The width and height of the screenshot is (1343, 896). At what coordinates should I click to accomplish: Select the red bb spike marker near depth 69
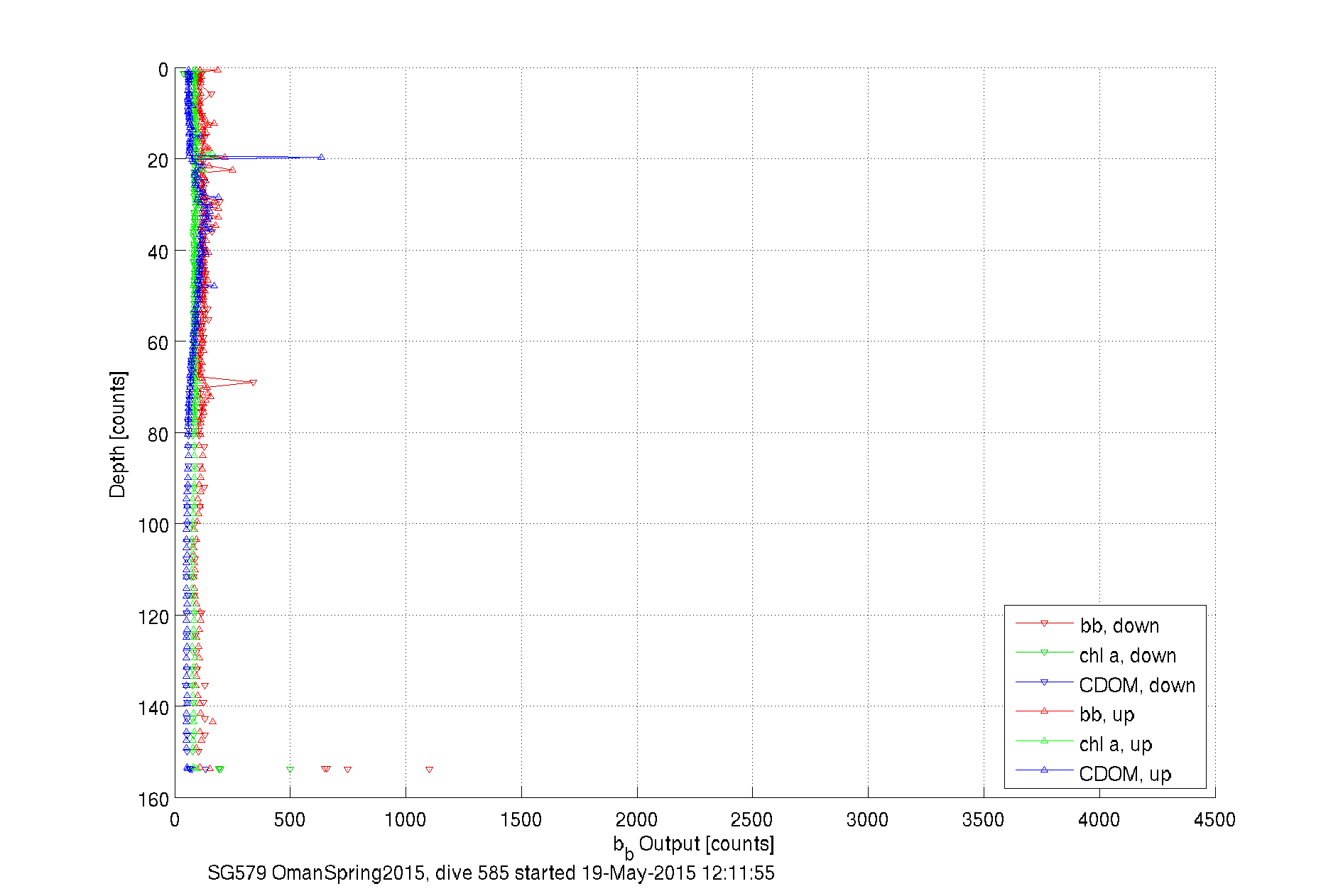(x=253, y=383)
